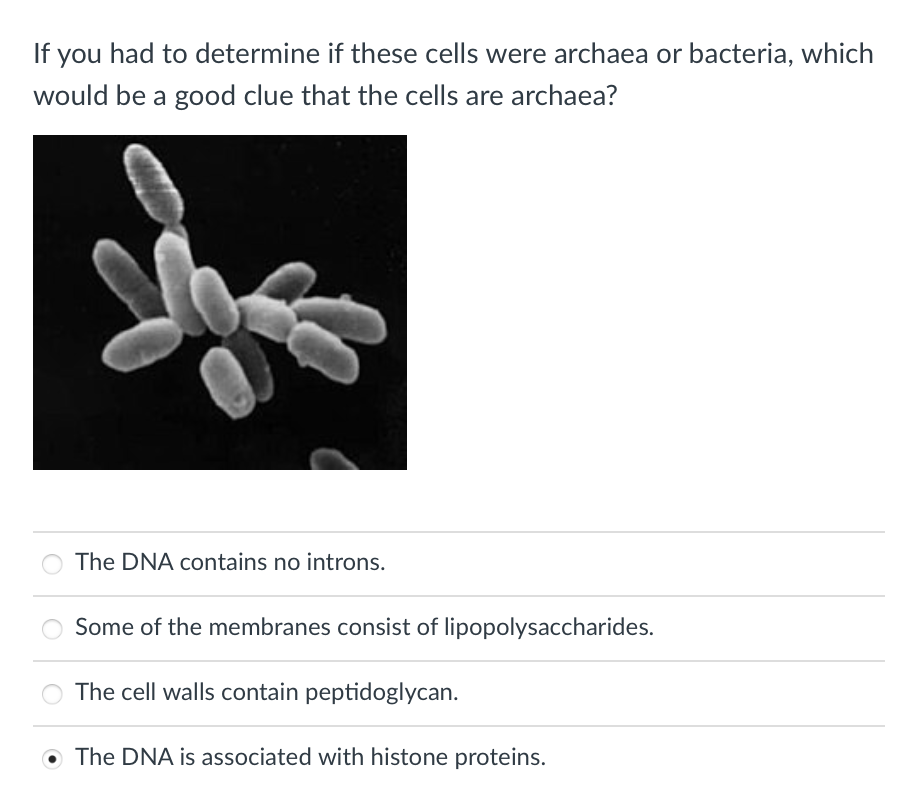Select the 'lipopolysaccharides' answer radio button
The image size is (898, 792).
coord(52,629)
